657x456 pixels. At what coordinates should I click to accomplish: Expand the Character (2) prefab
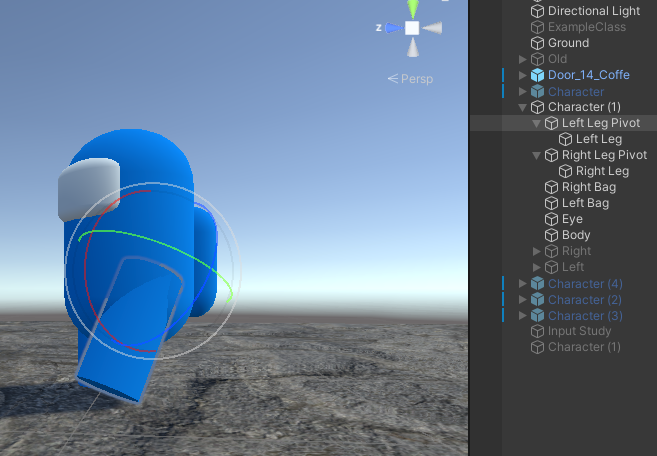point(522,300)
